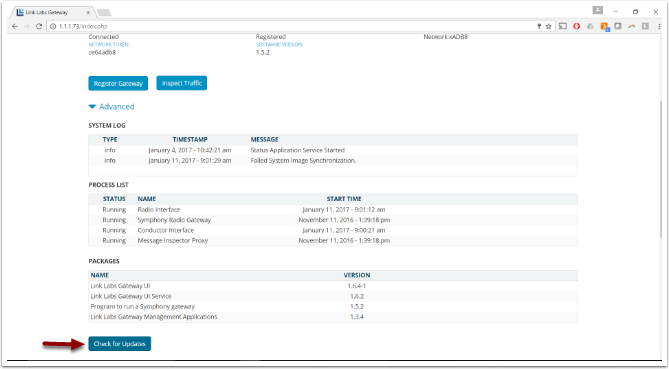Click the orange extension icon with blue badge

(605, 27)
